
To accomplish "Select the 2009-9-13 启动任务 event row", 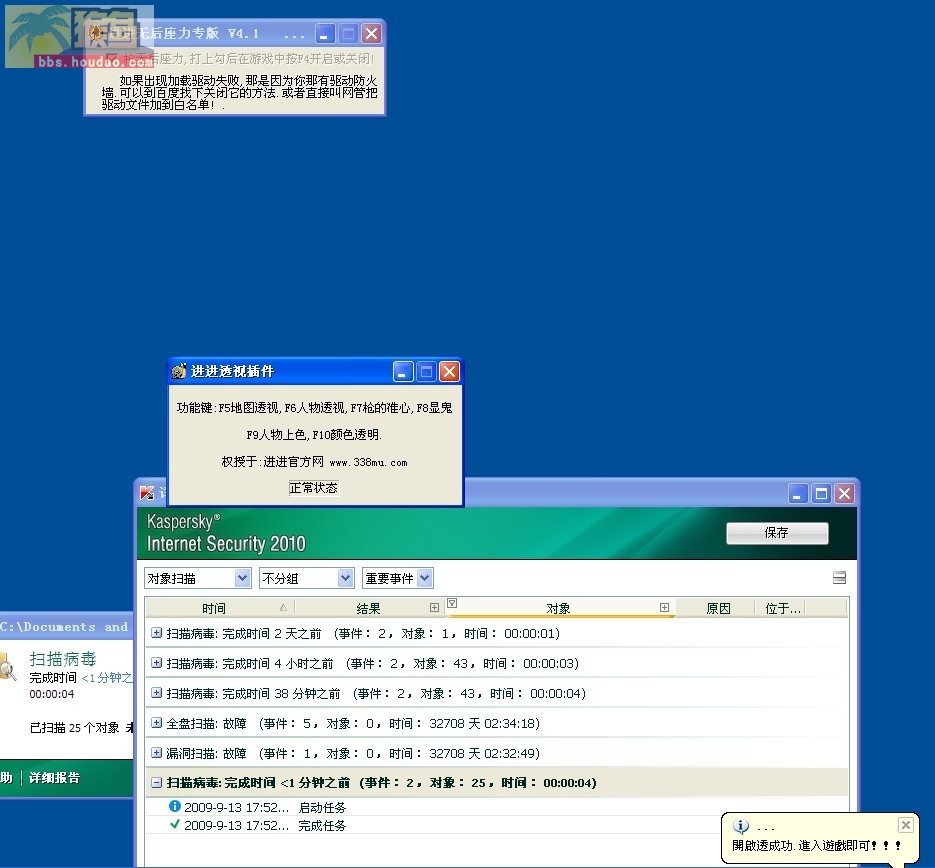I will point(496,807).
